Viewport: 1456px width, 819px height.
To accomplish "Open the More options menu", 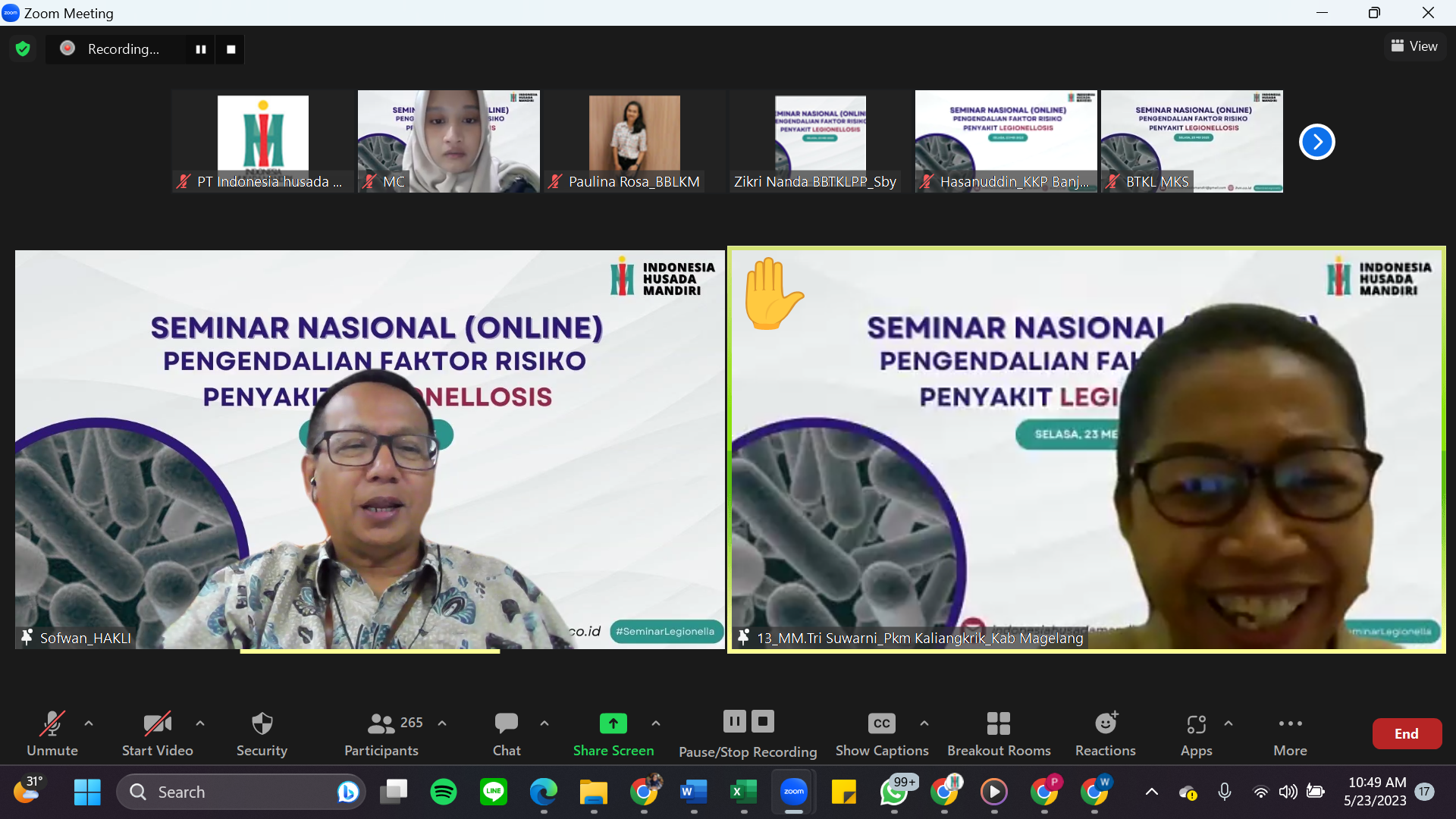I will click(1290, 733).
